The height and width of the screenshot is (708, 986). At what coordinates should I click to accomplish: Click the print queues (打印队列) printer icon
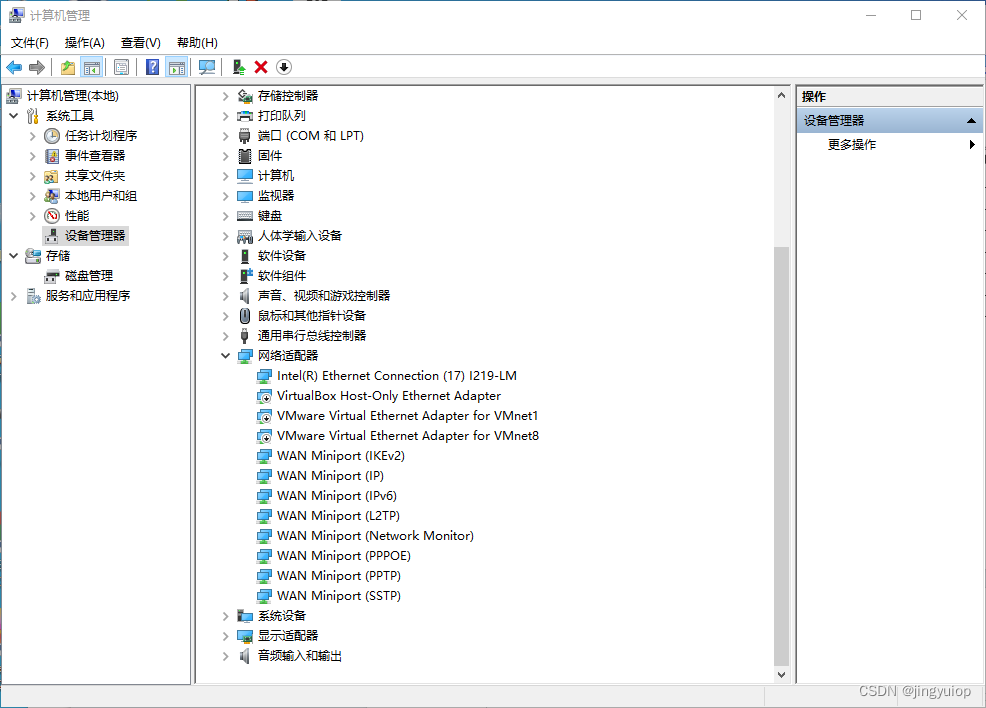coord(245,116)
